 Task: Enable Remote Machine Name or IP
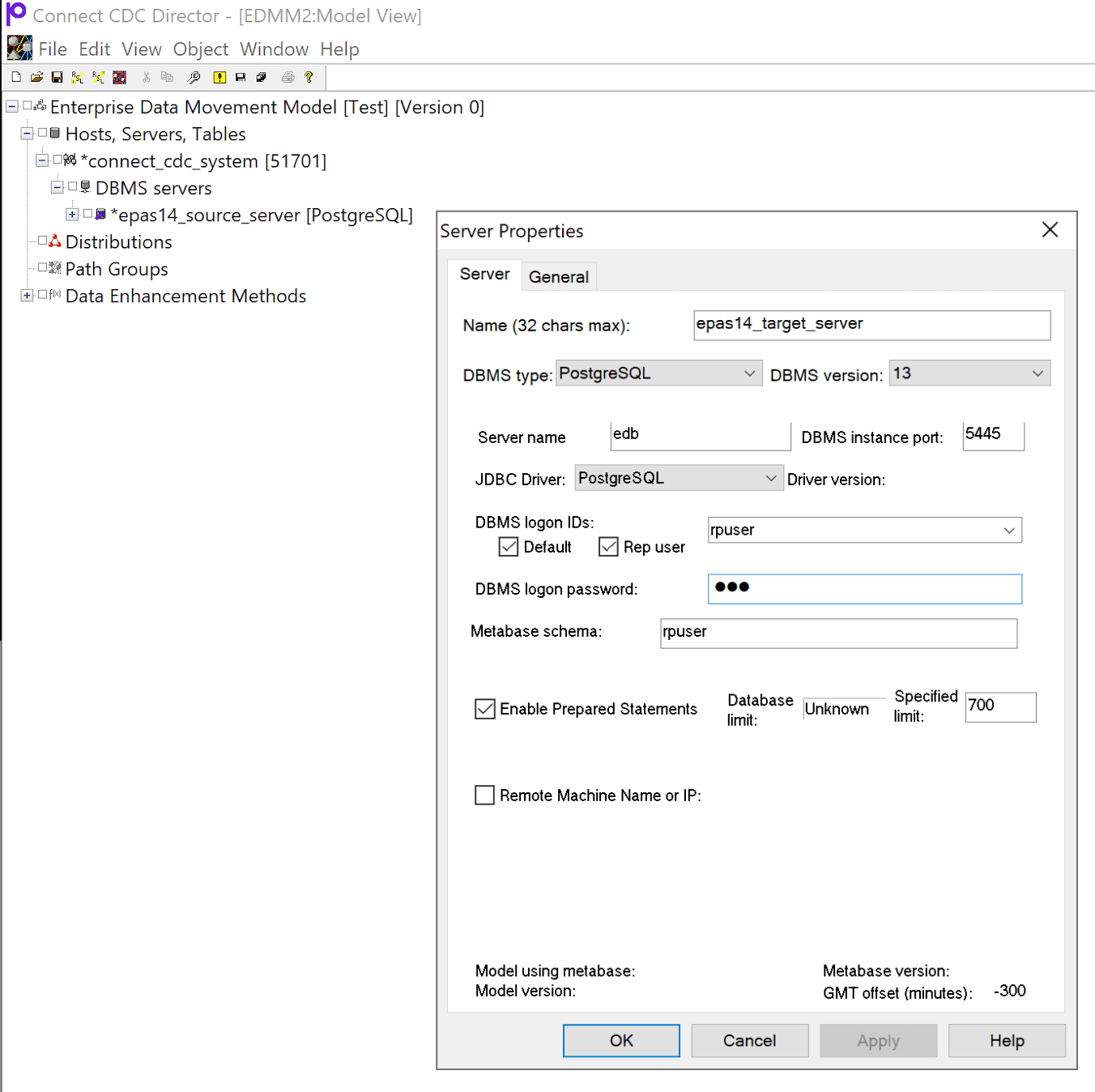(484, 795)
